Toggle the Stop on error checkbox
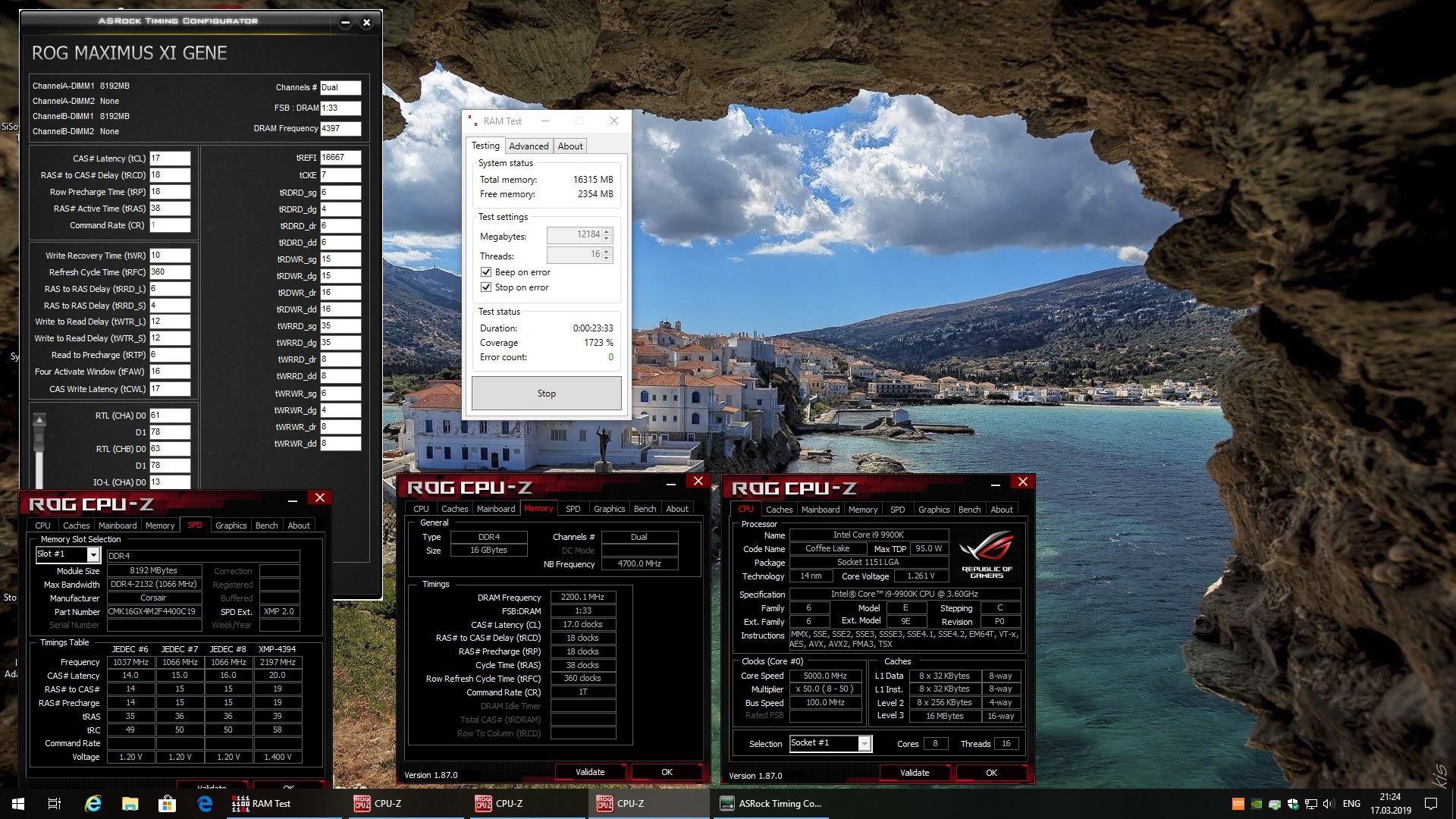 [x=486, y=287]
